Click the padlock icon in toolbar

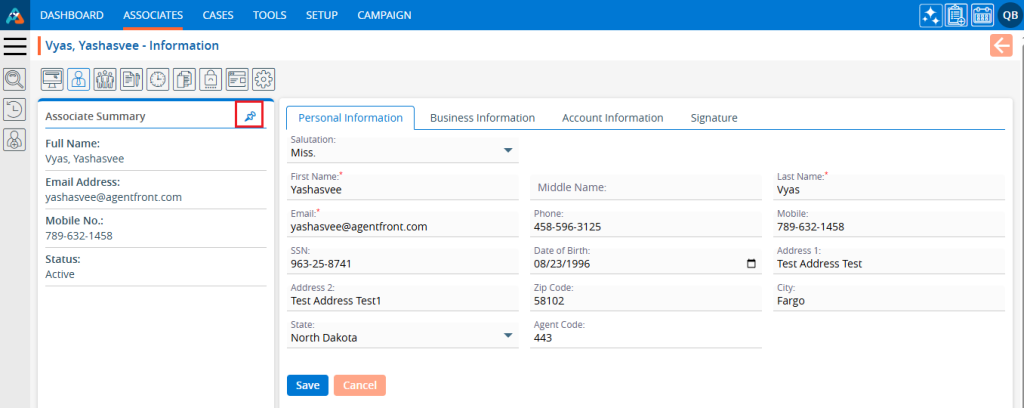pyautogui.click(x=211, y=79)
